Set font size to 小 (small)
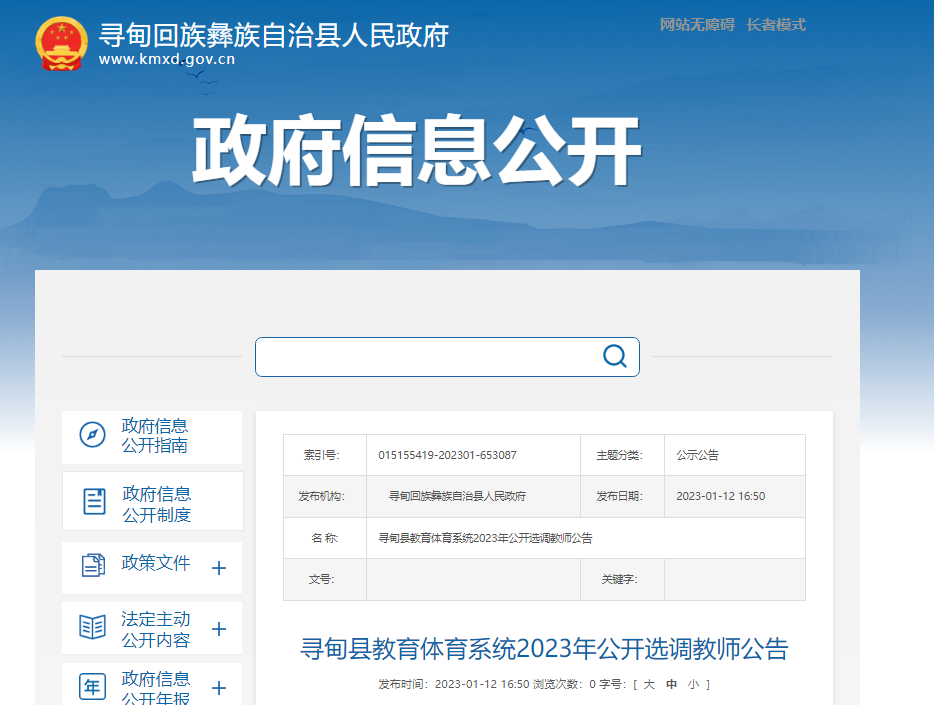 coord(693,684)
